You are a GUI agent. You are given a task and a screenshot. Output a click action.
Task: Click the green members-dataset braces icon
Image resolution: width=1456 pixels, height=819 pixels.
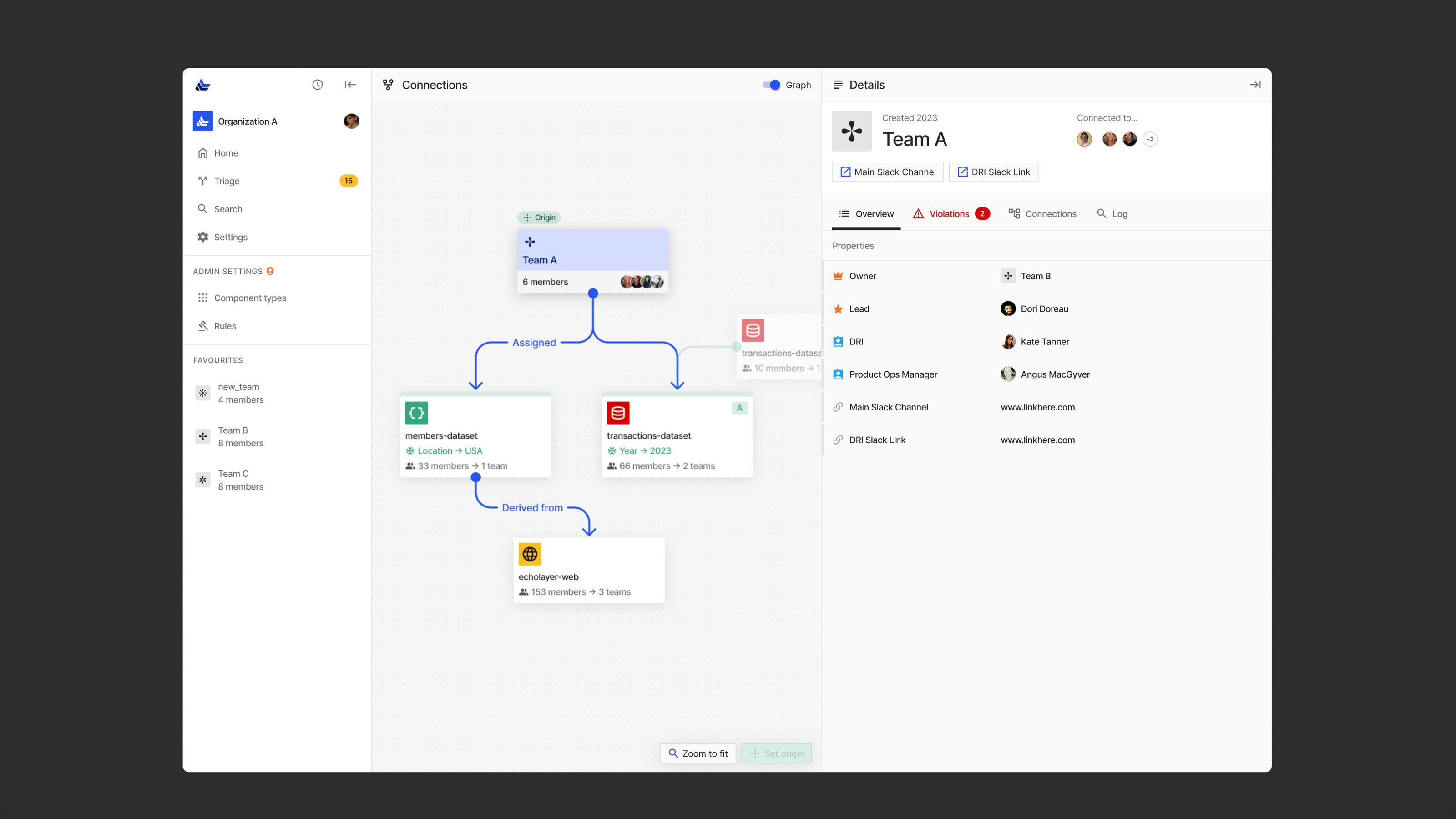[x=416, y=413]
